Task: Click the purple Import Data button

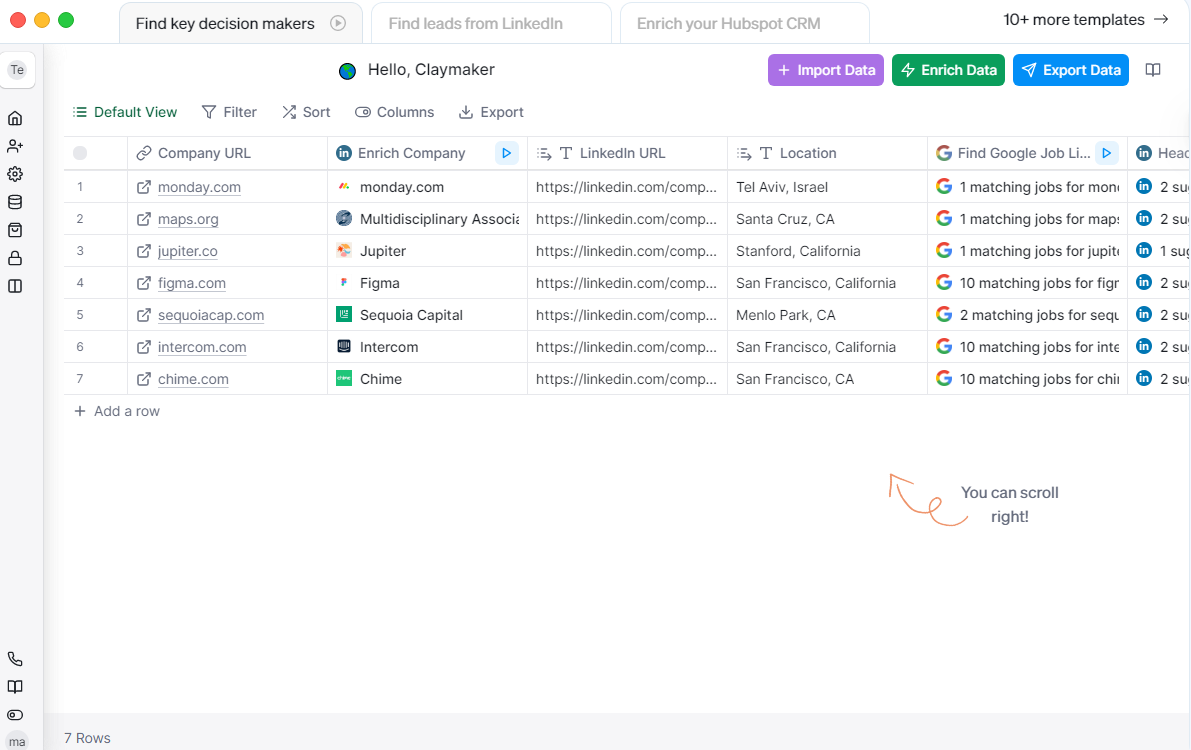Action: point(826,70)
